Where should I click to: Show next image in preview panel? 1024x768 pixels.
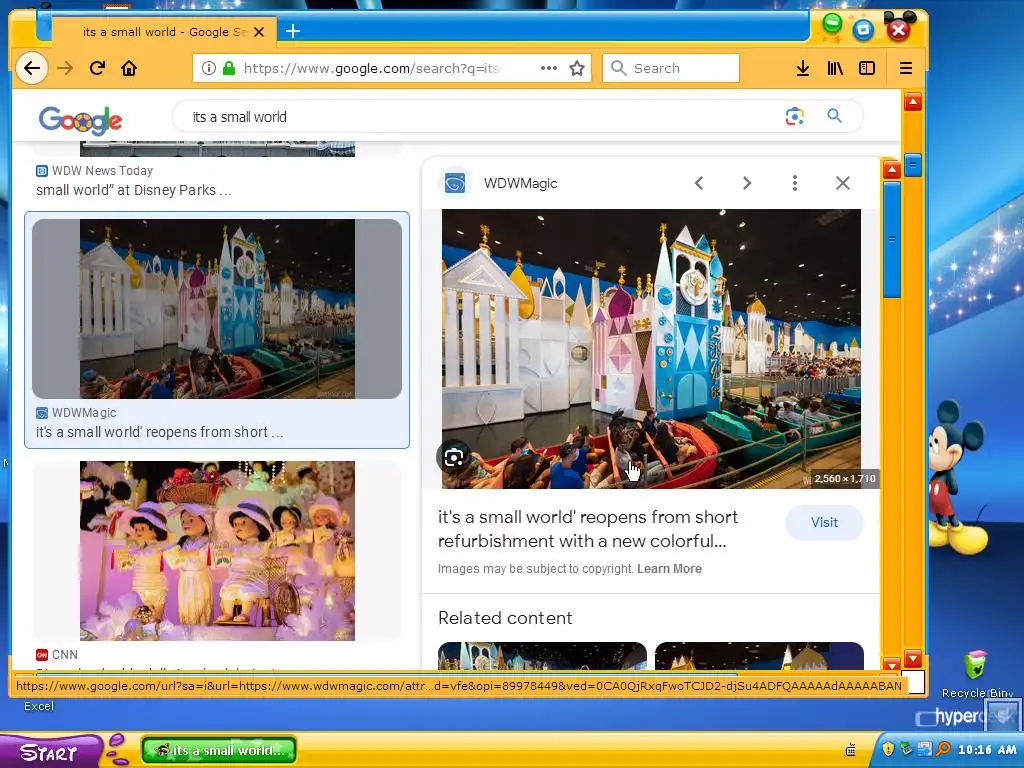[x=746, y=183]
